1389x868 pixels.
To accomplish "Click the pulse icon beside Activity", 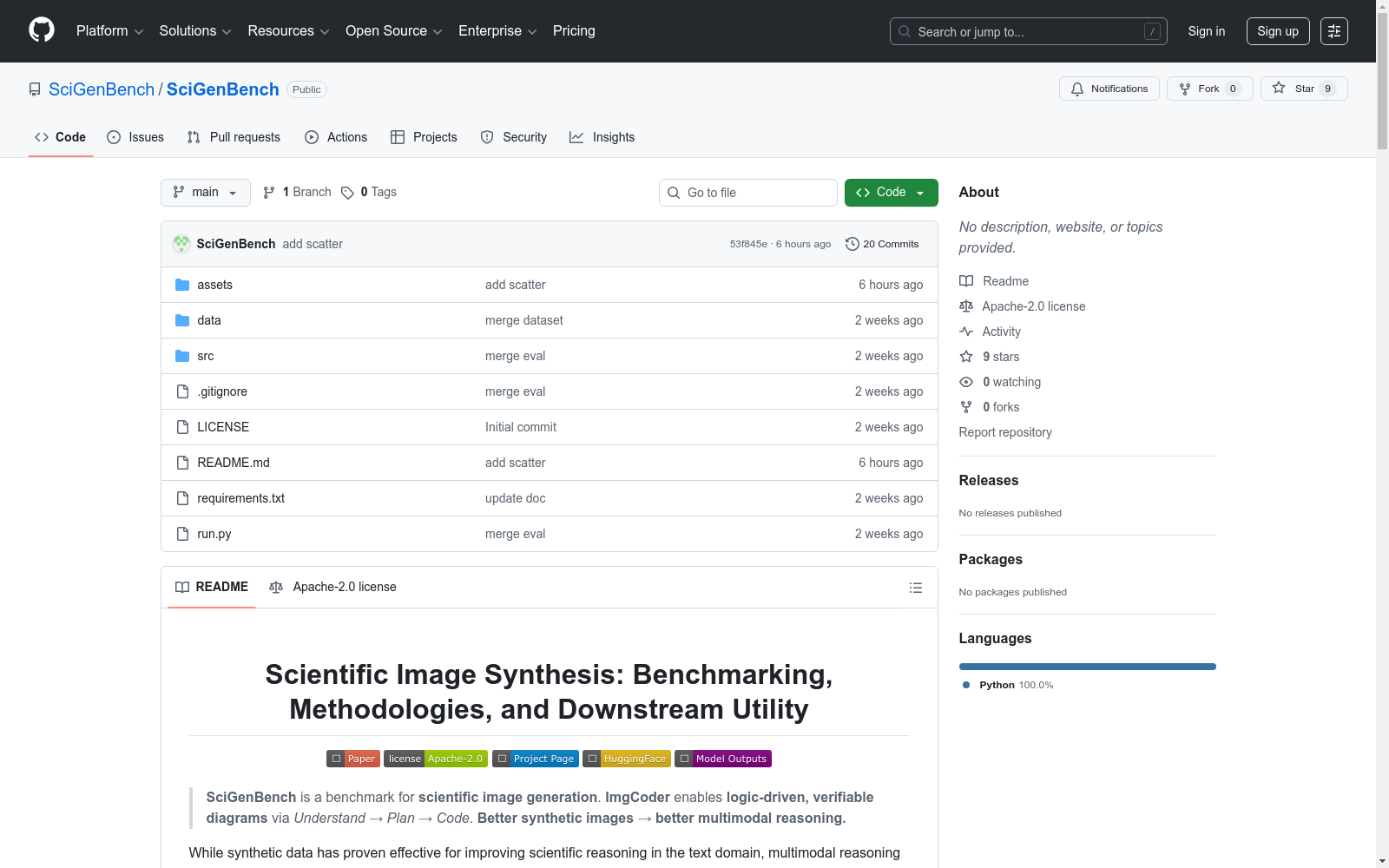I will click(966, 332).
